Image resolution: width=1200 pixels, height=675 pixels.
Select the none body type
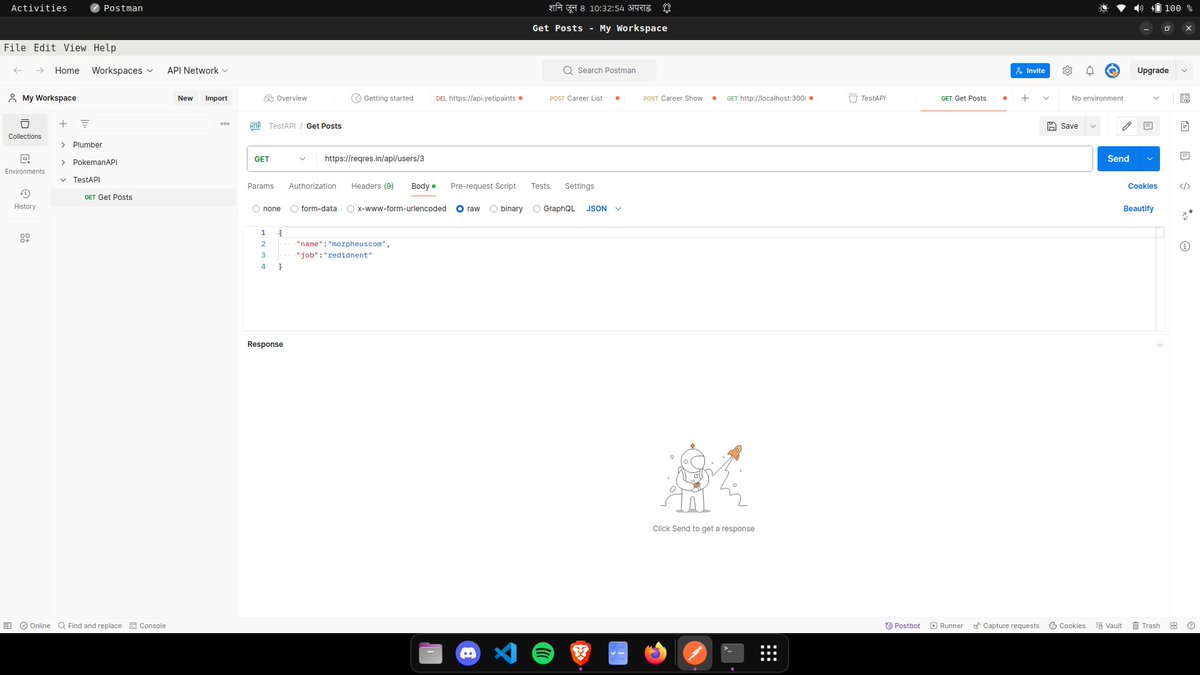click(266, 209)
